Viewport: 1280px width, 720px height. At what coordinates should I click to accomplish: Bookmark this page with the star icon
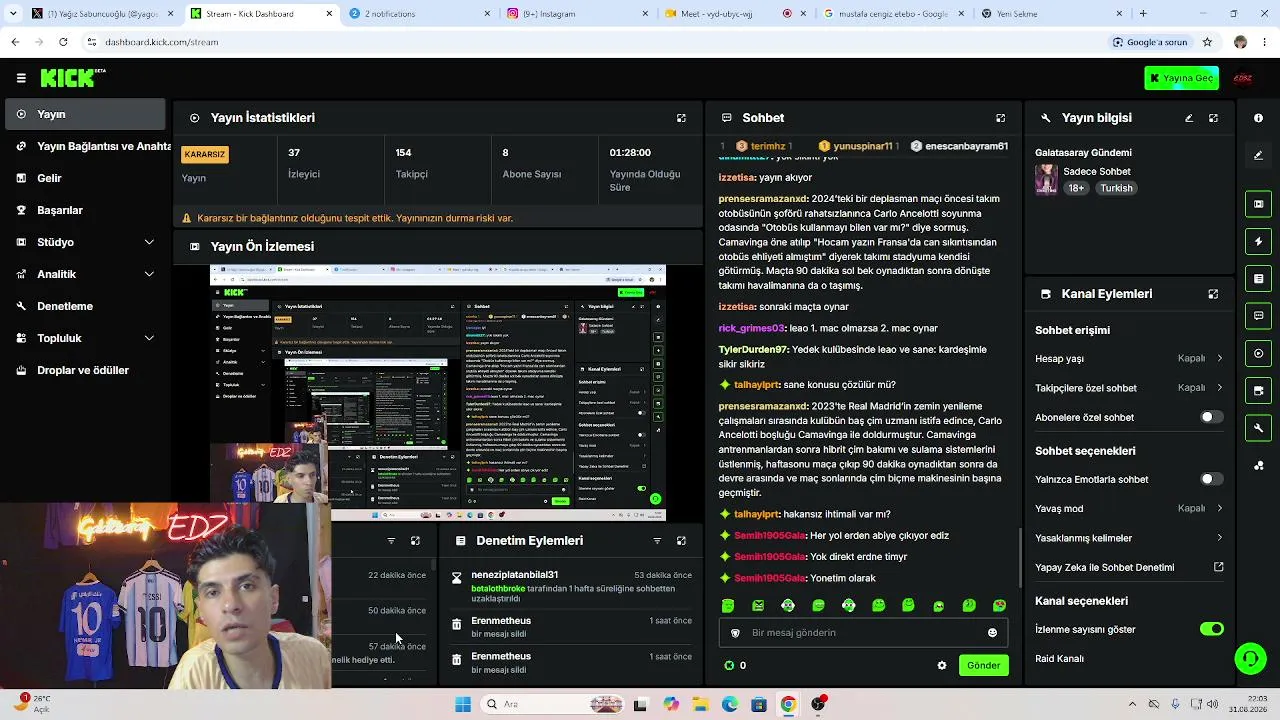[x=1207, y=42]
